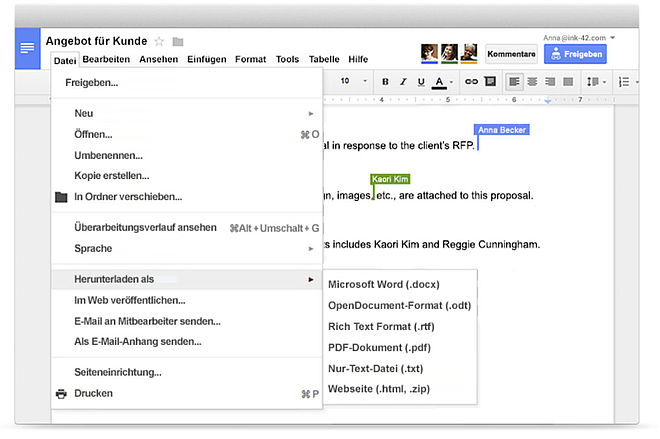660x439 pixels.
Task: Click text 'are attached to this proposal'
Action: point(466,195)
